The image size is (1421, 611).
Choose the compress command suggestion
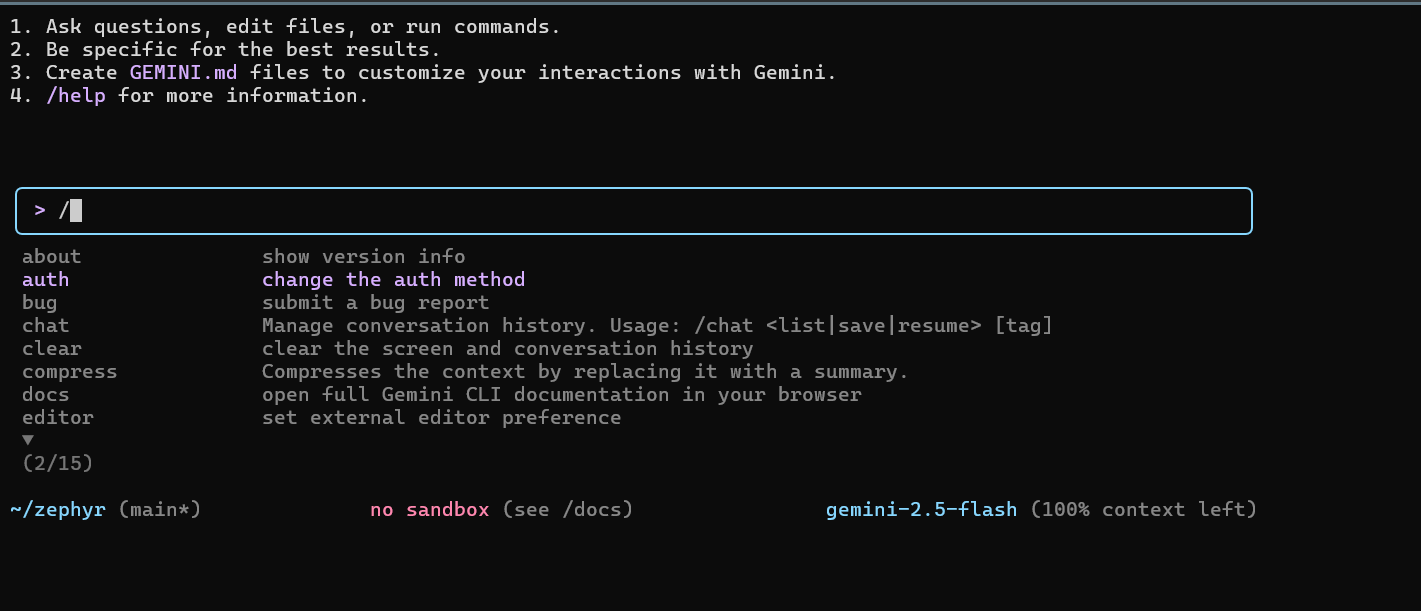(70, 372)
